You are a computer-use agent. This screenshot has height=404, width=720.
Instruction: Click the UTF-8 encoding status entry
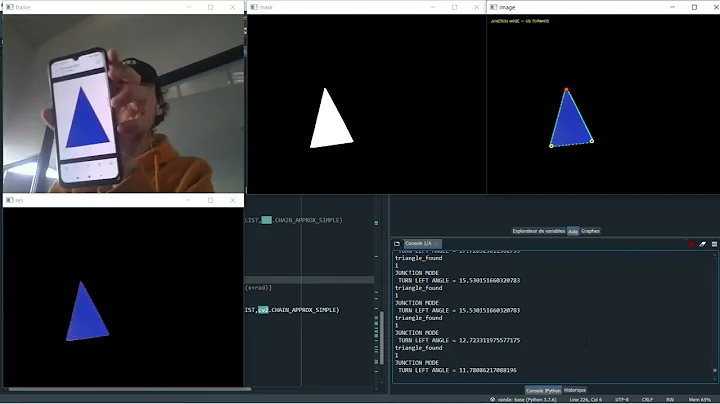pos(622,399)
